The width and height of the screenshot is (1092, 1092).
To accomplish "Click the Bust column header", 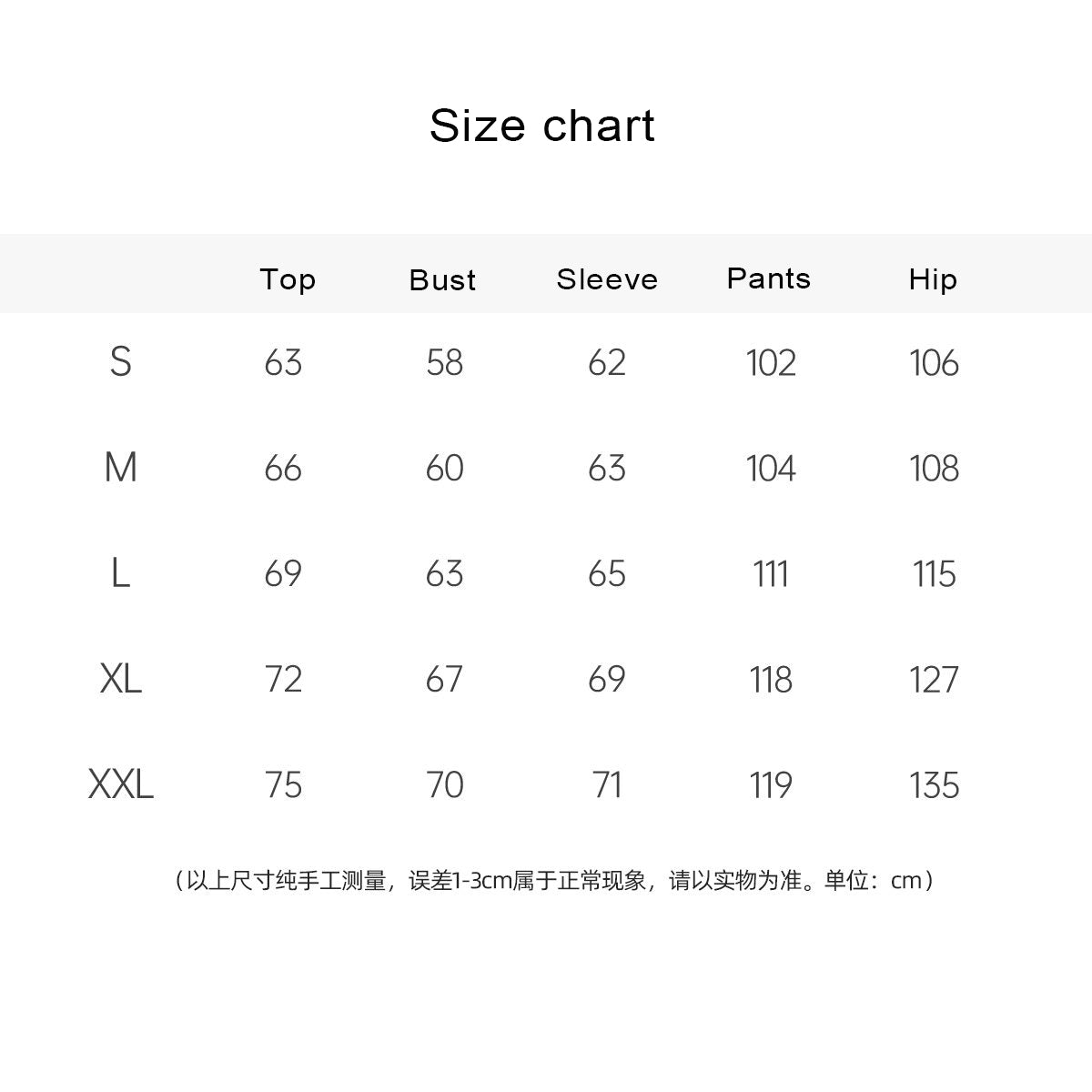I will click(443, 280).
